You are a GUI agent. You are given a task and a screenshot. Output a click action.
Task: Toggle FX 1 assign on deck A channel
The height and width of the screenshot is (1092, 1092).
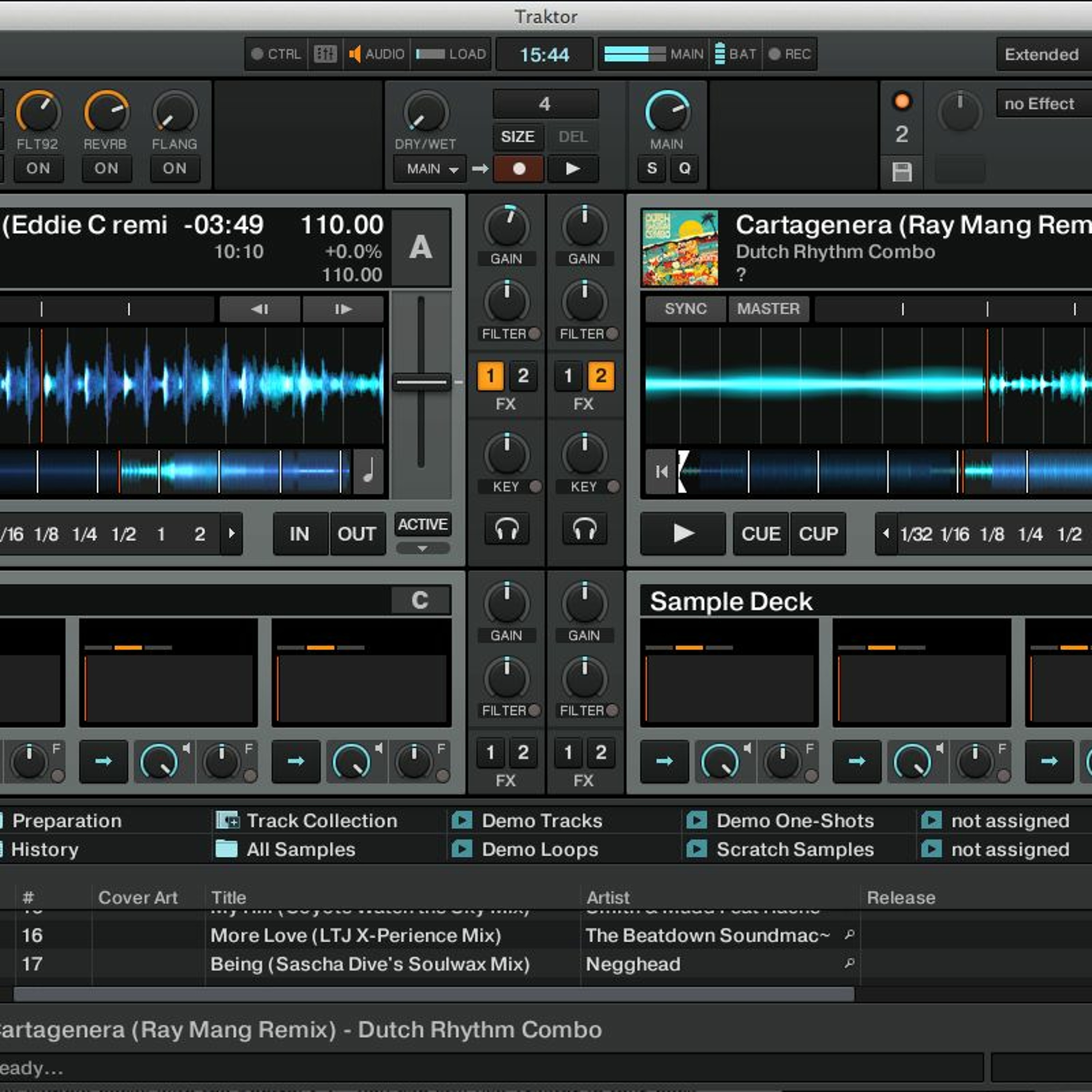tap(490, 376)
